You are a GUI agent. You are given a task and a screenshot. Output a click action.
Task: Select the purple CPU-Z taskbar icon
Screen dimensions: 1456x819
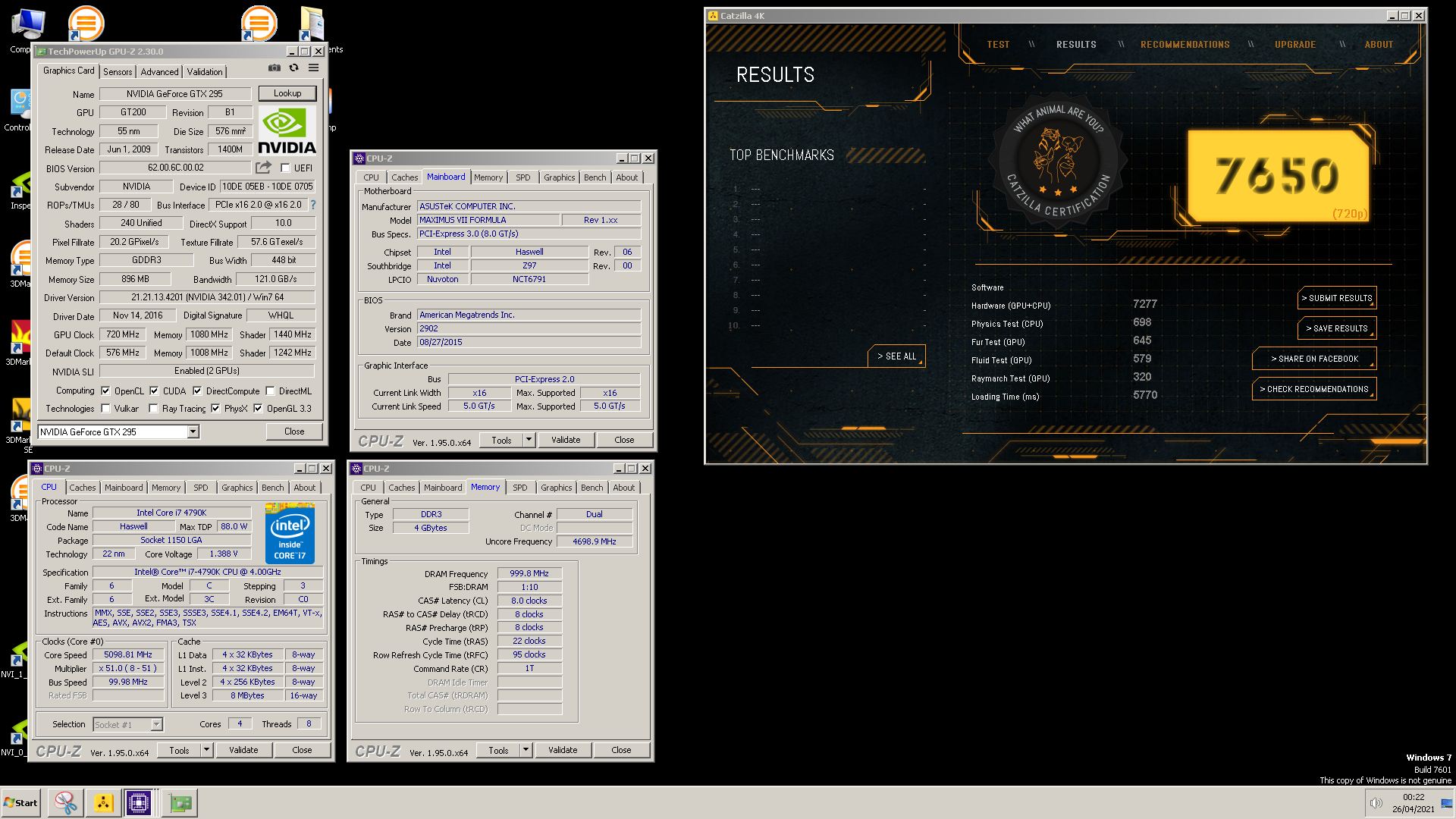coord(139,803)
